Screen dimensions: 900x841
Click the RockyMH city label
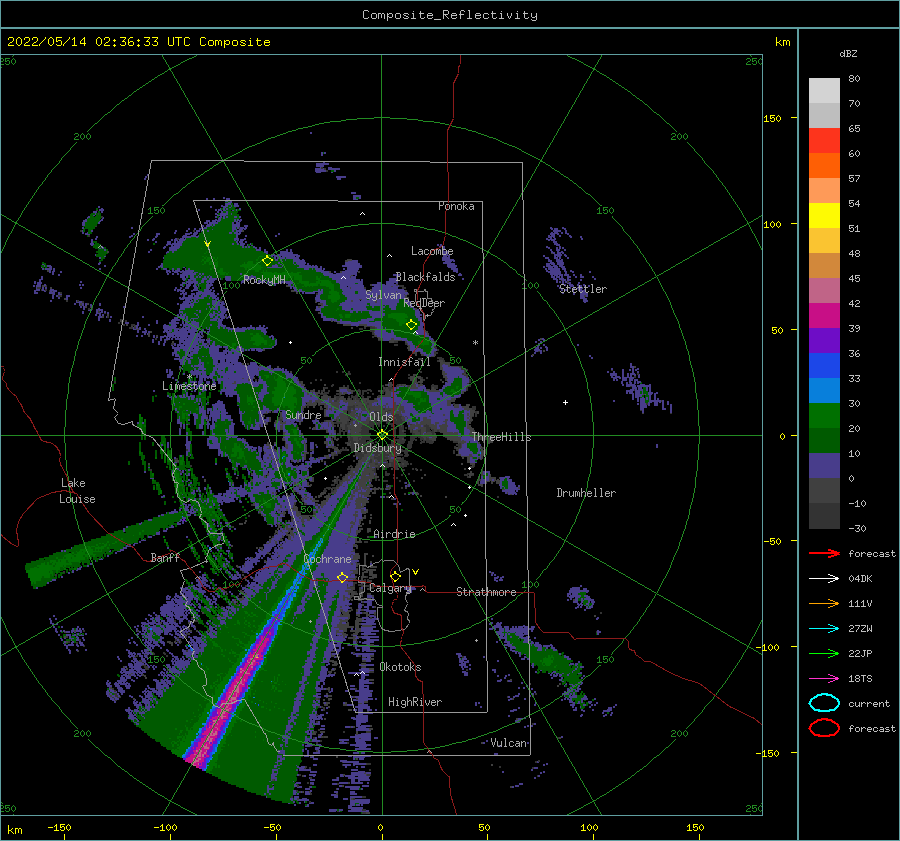265,280
